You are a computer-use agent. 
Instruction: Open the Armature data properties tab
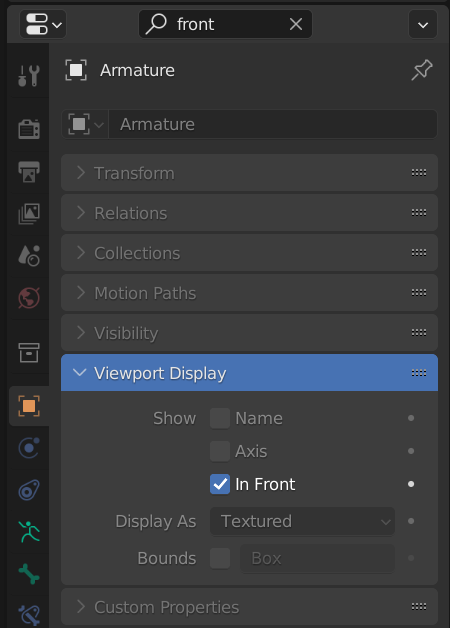[x=29, y=531]
